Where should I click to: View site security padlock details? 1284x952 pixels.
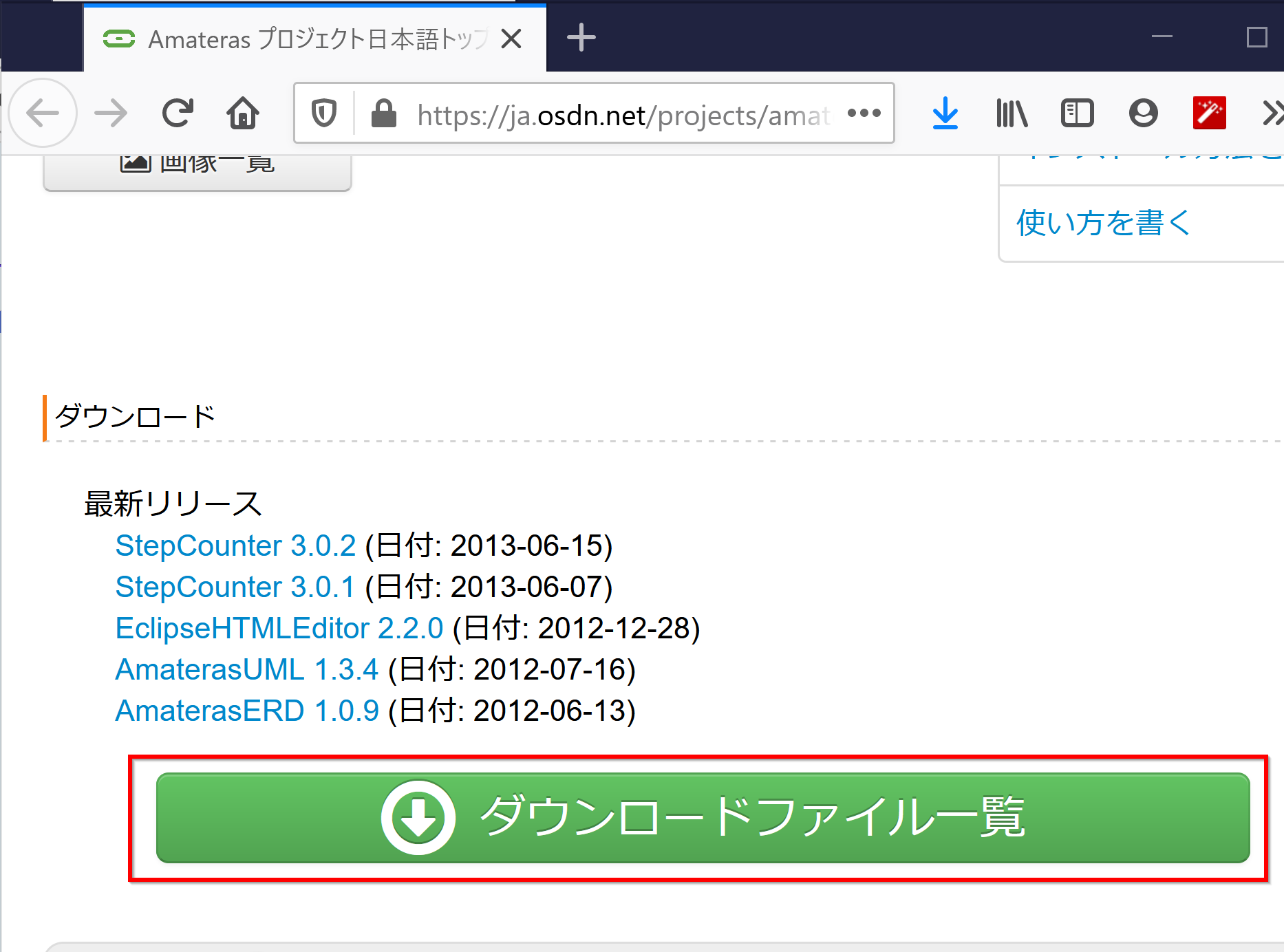[383, 113]
